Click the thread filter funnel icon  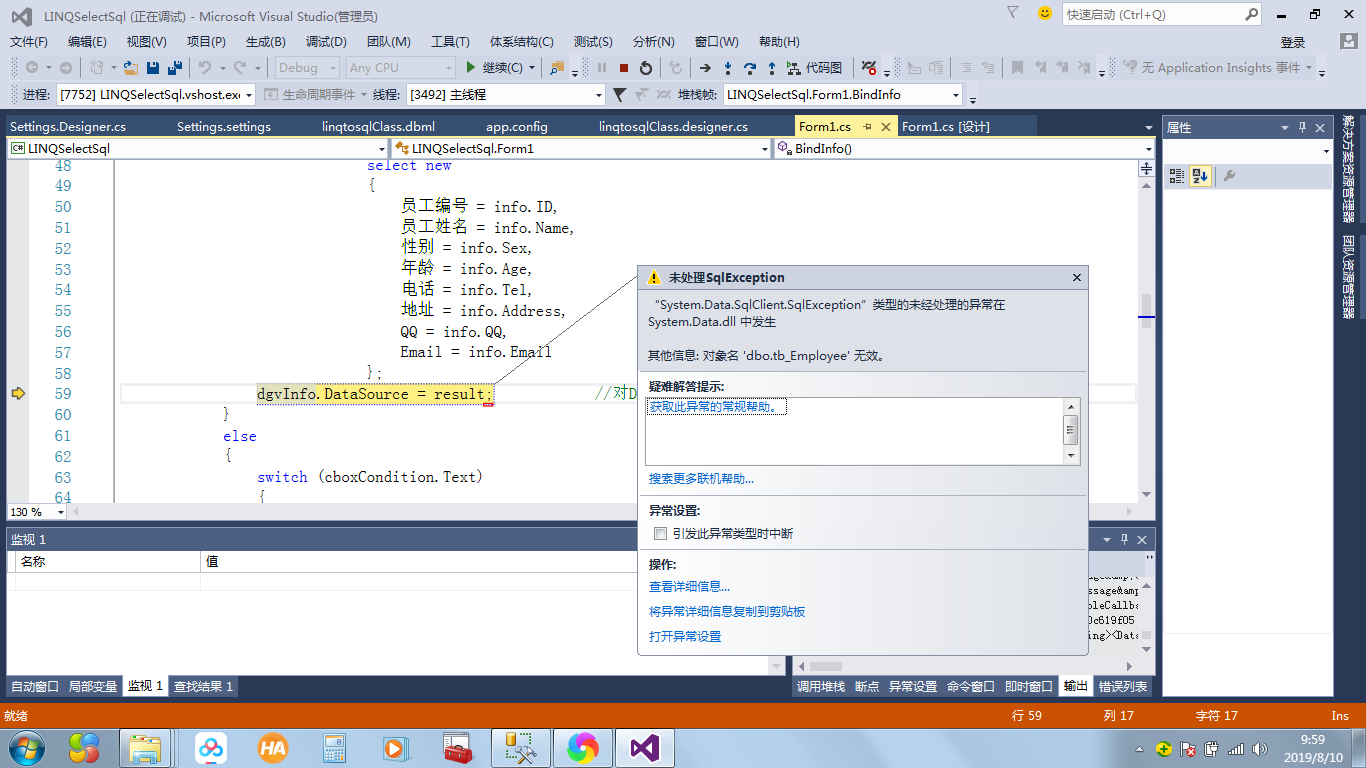[x=619, y=94]
